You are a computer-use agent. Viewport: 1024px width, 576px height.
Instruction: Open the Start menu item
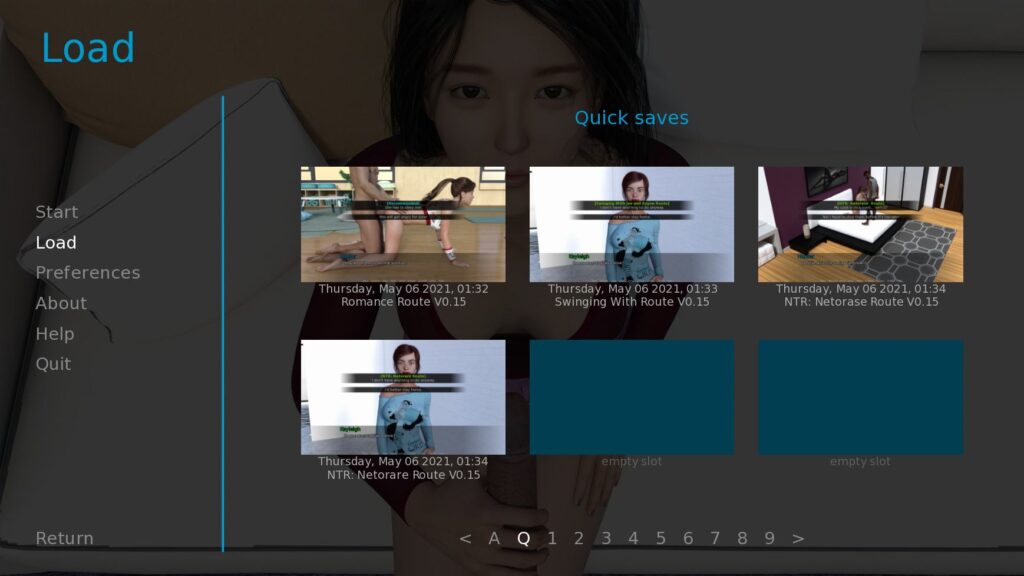coord(56,212)
